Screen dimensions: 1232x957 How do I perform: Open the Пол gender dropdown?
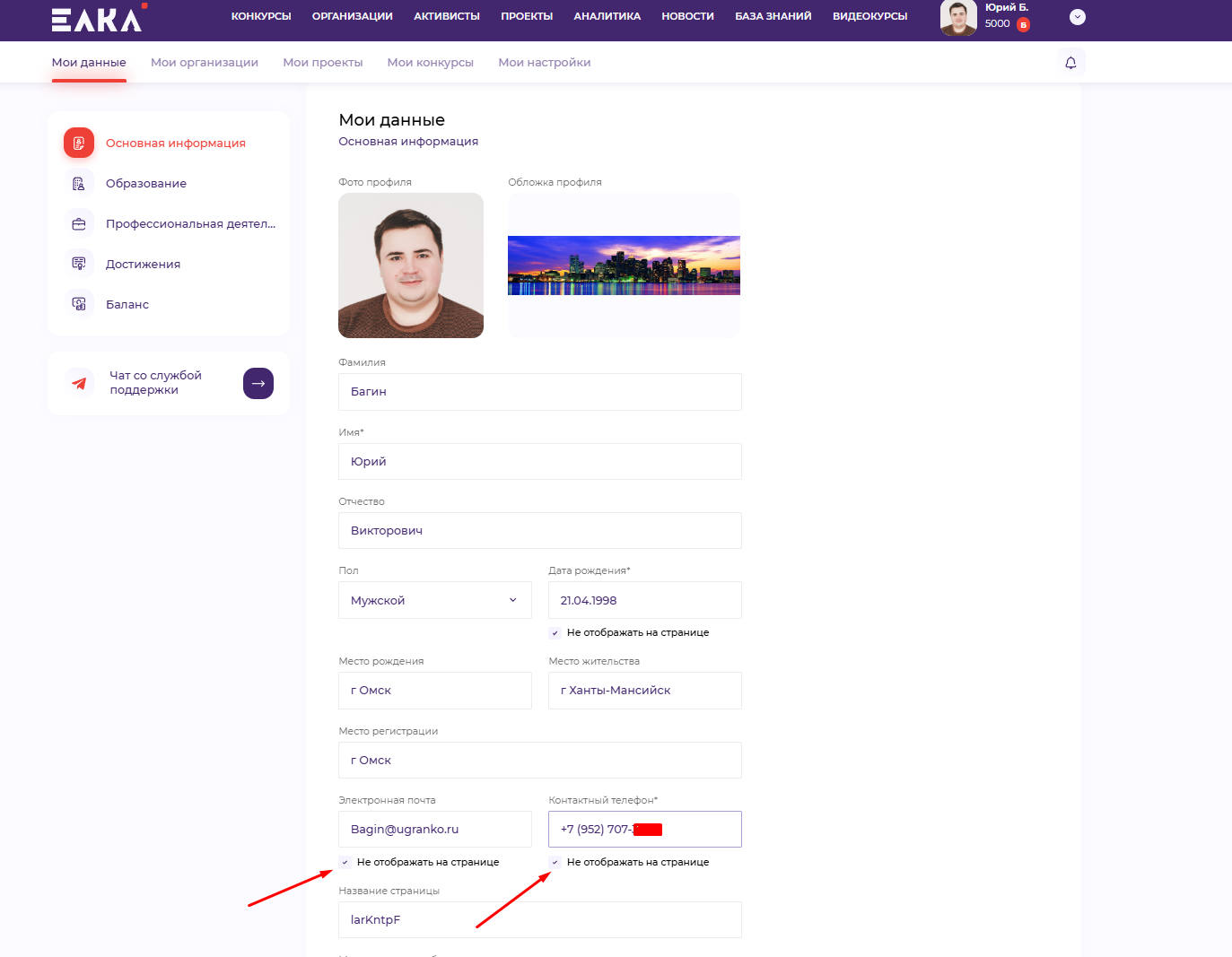pyautogui.click(x=434, y=600)
